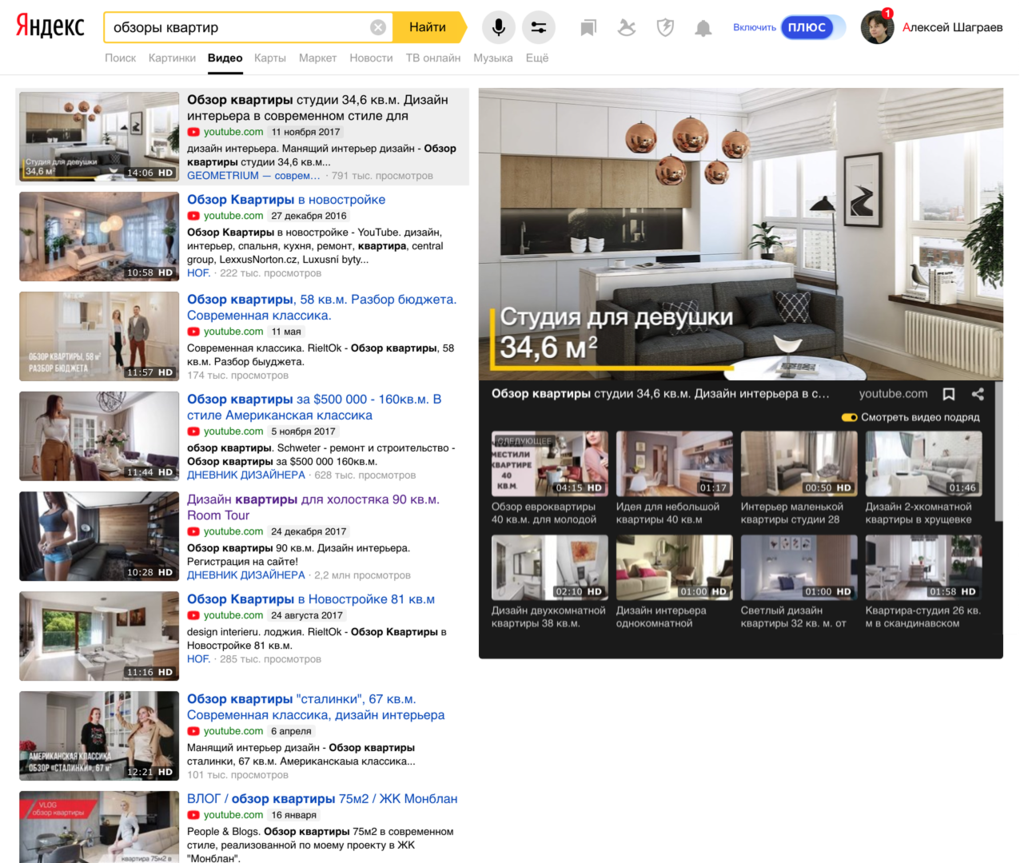Image resolution: width=1020 pixels, height=863 pixels.
Task: Click the search input field
Action: point(237,27)
